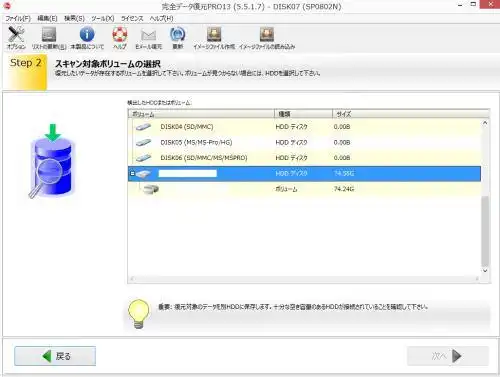
Task: Click the 74.24G volume drive icon
Action: [151, 189]
